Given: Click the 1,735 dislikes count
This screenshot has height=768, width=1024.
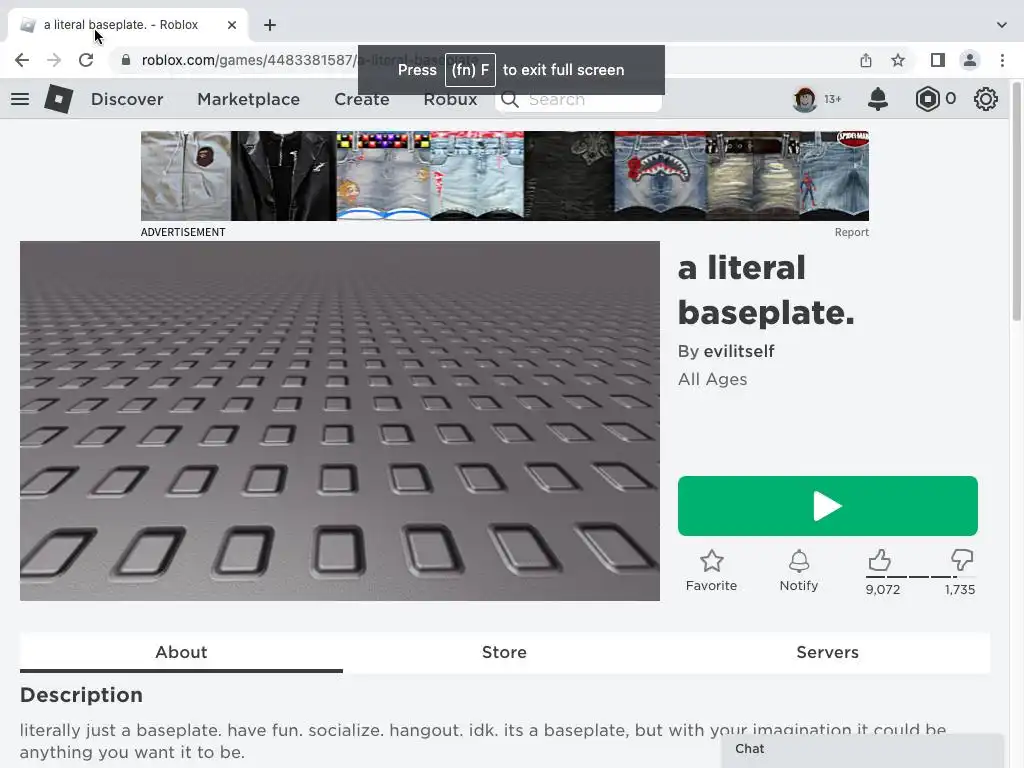Looking at the screenshot, I should click(960, 590).
